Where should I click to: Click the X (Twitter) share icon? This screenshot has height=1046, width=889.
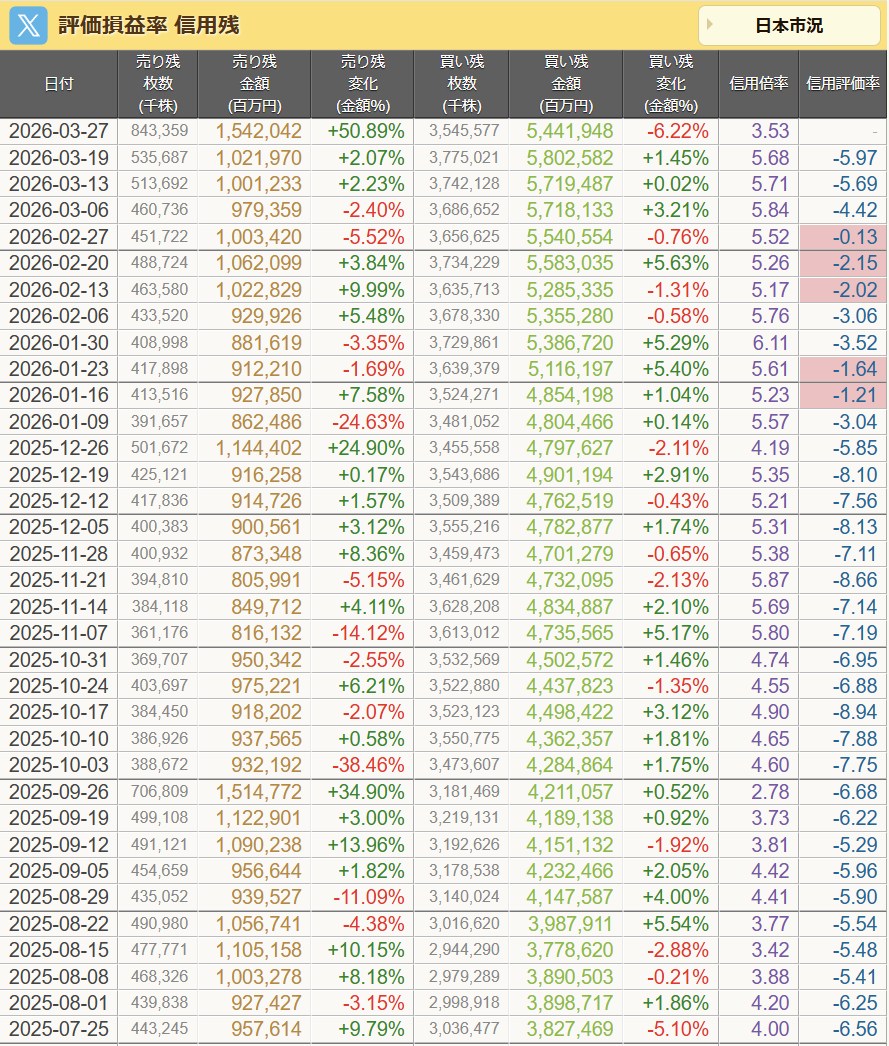tap(29, 25)
